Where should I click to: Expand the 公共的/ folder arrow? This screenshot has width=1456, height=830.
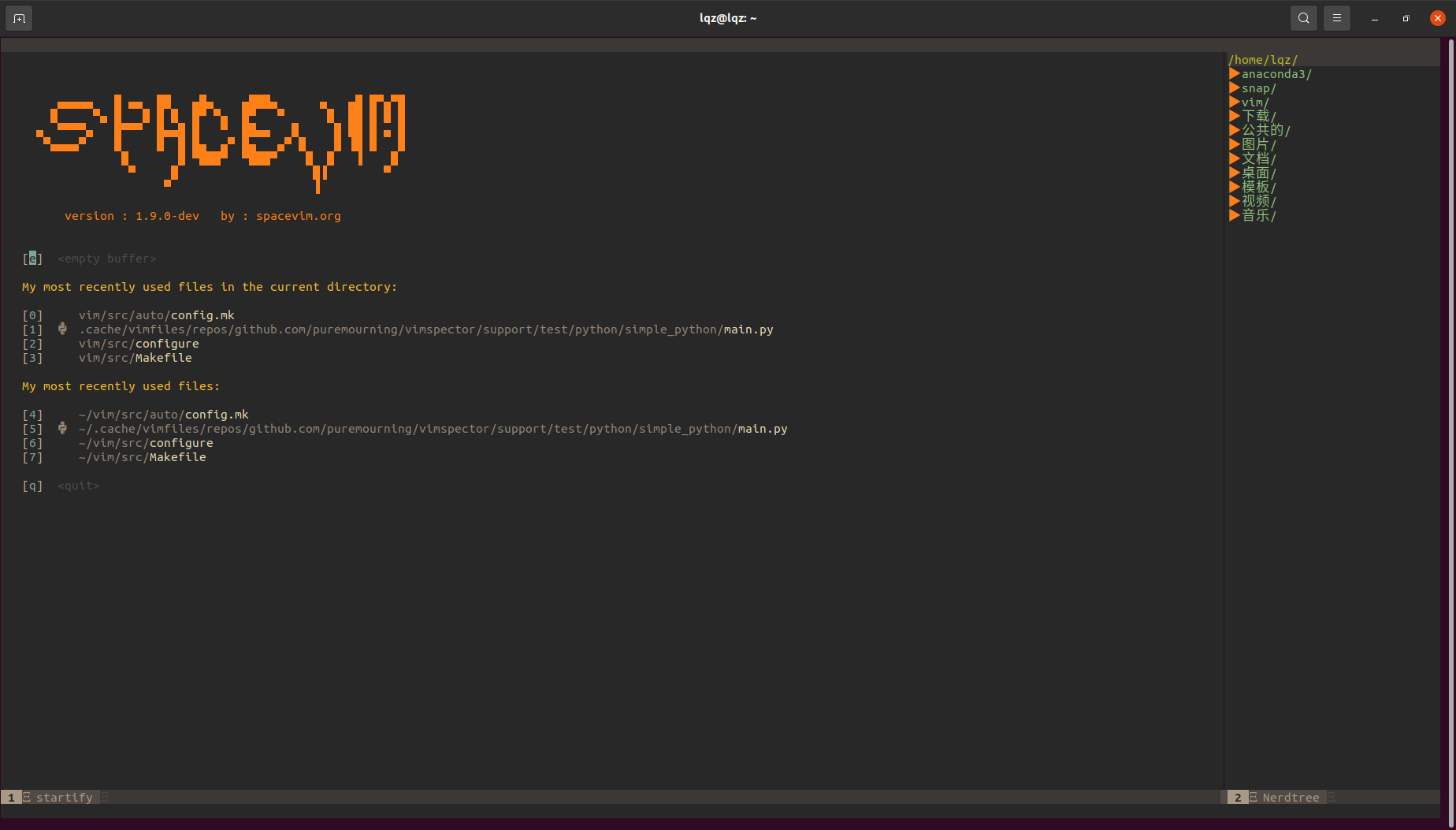tap(1234, 130)
